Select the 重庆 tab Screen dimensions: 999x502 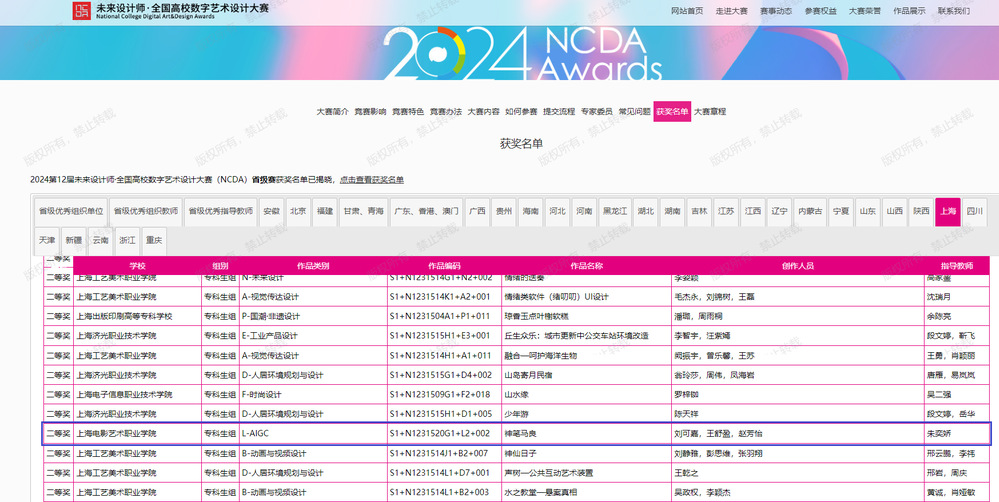(153, 240)
